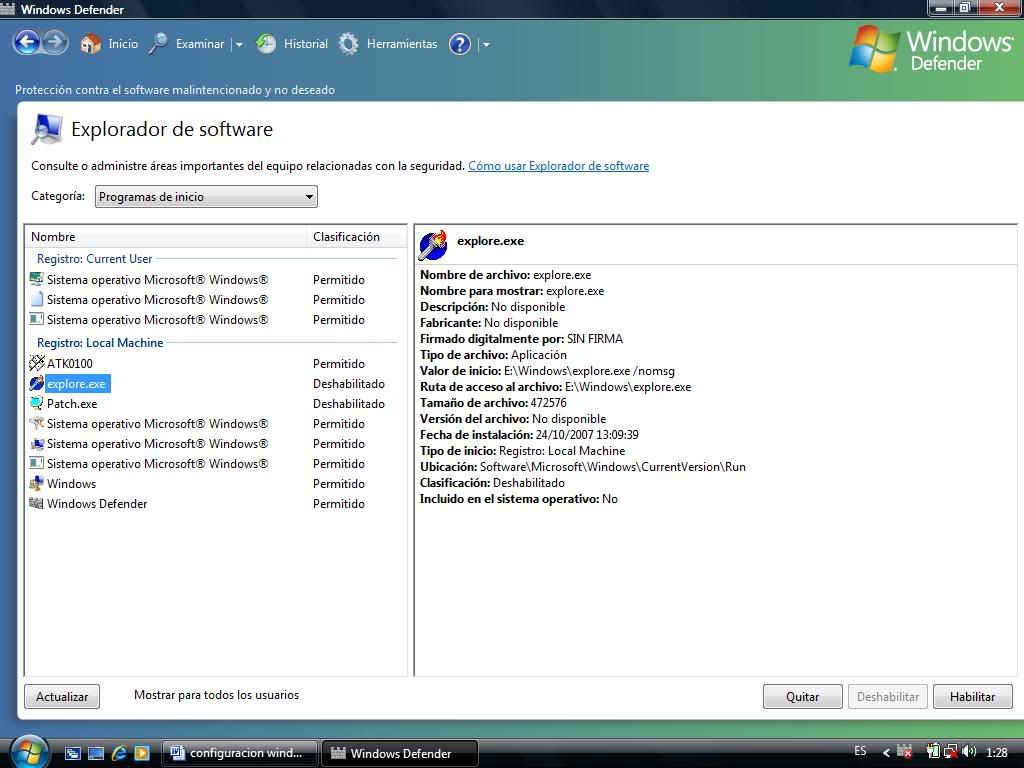
Task: Go back with the blue Back arrow
Action: 27,43
